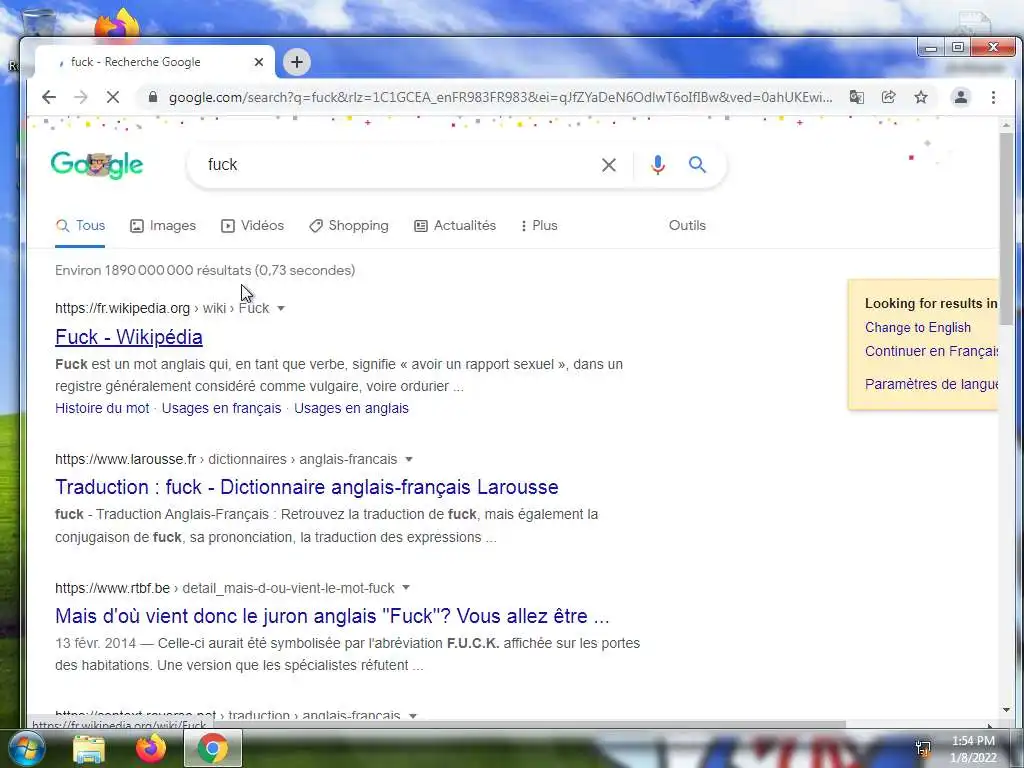Open the Windows Start button
The image size is (1024, 768).
point(26,748)
